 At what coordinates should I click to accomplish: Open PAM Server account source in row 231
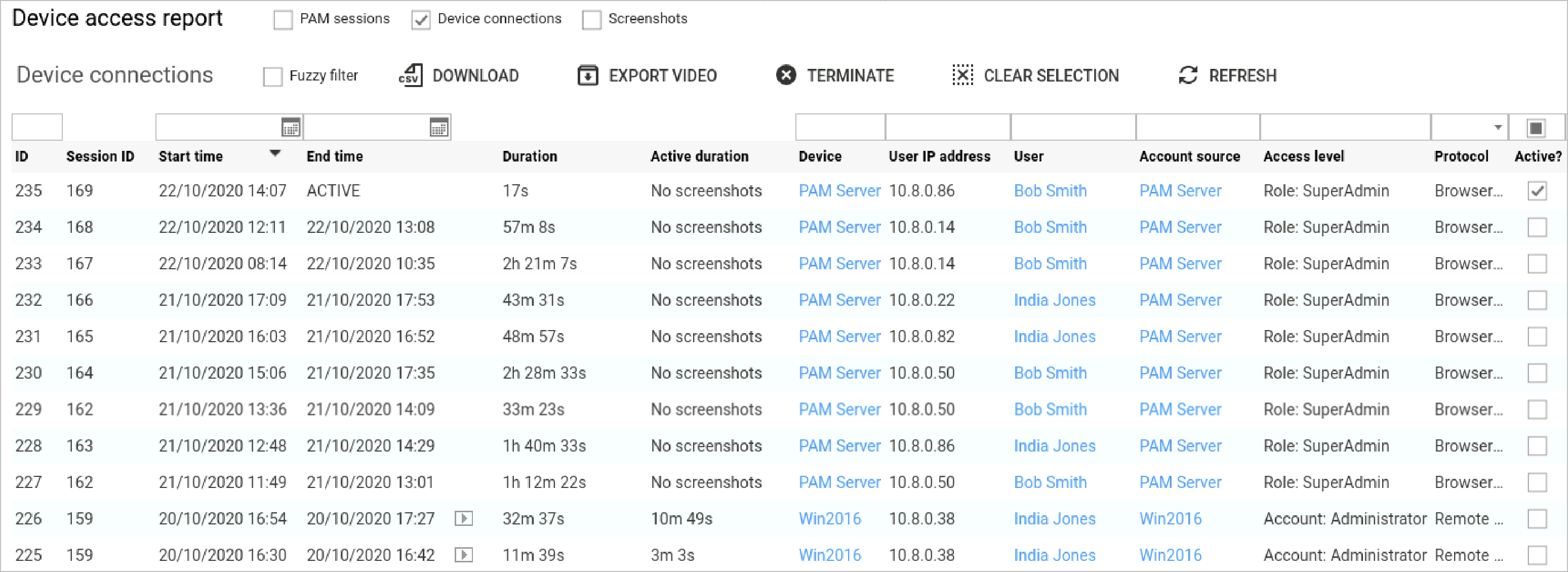[x=1180, y=337]
